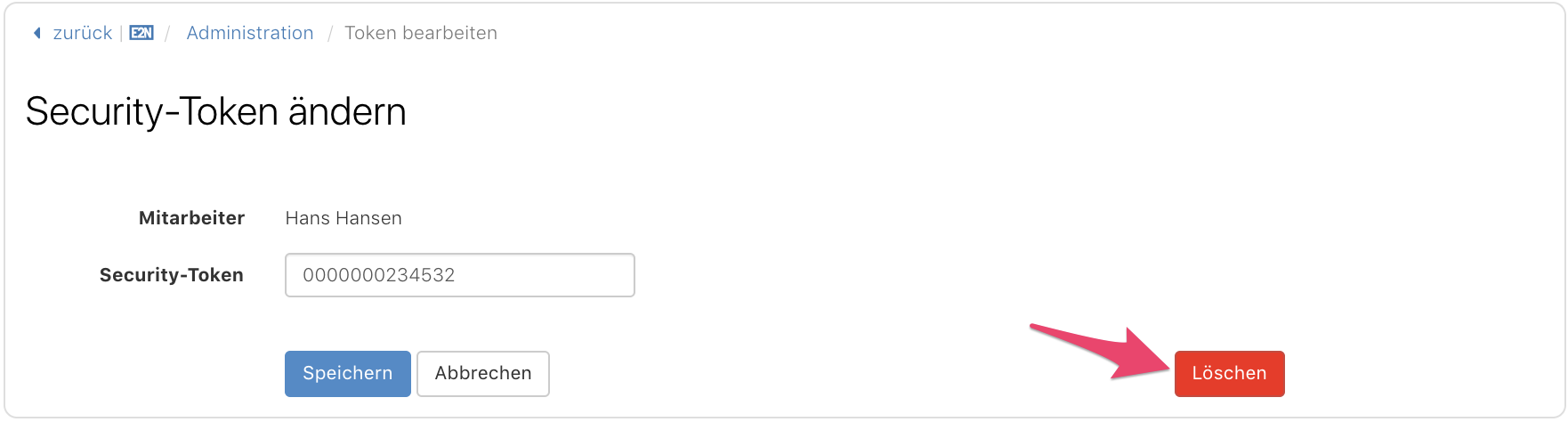Click the slash separator before Administration

click(167, 33)
